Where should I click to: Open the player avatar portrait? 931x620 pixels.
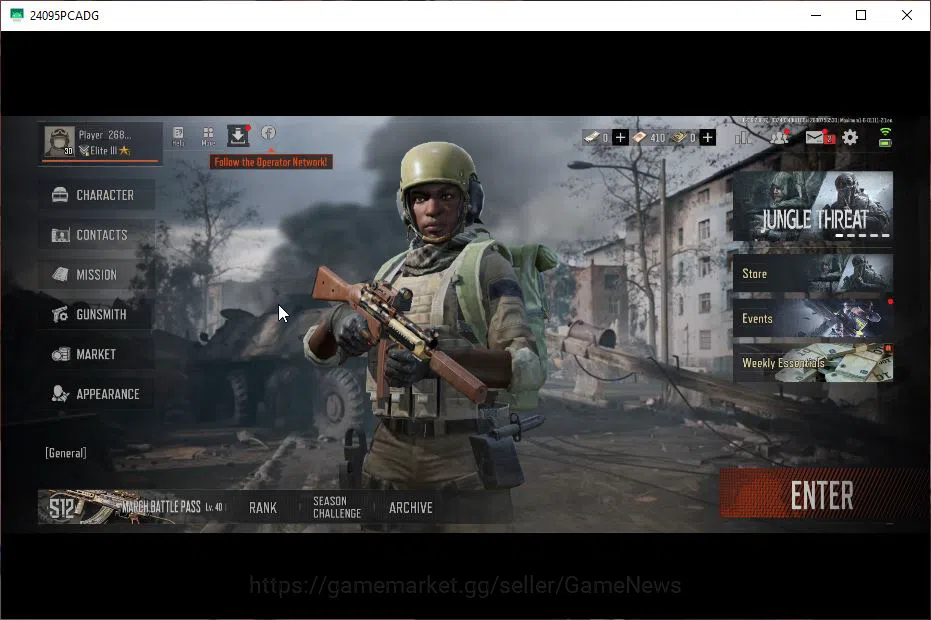pos(60,141)
